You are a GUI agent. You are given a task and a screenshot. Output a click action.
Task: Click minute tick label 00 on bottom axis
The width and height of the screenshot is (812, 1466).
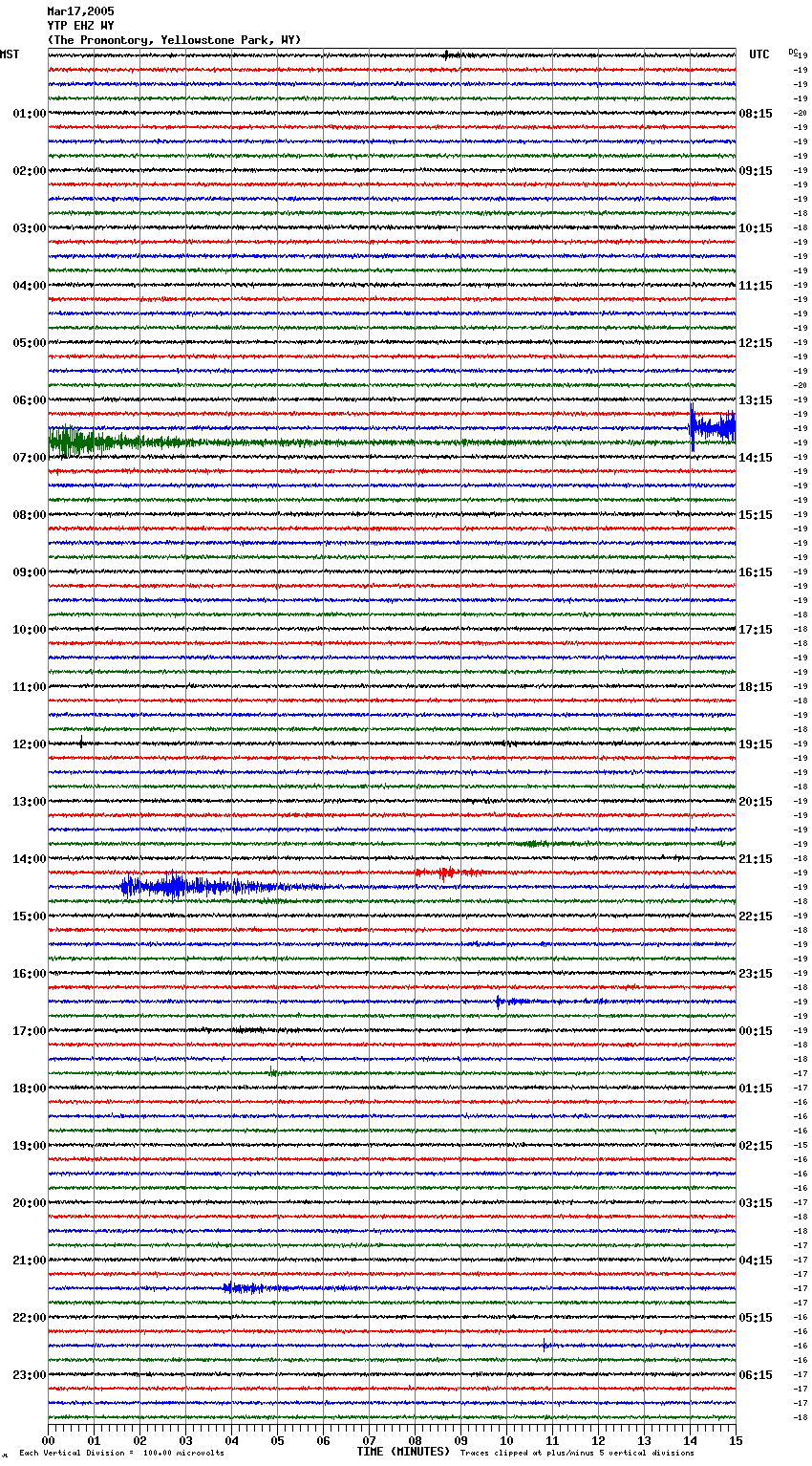(x=48, y=1440)
